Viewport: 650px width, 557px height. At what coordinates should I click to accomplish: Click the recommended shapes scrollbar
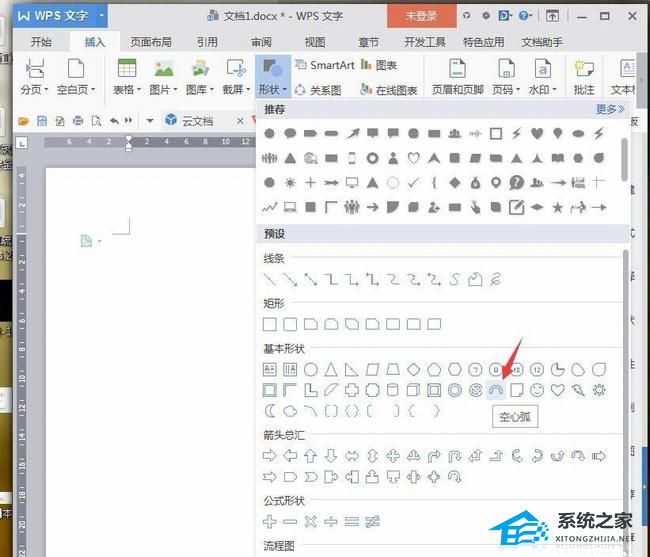click(x=624, y=160)
